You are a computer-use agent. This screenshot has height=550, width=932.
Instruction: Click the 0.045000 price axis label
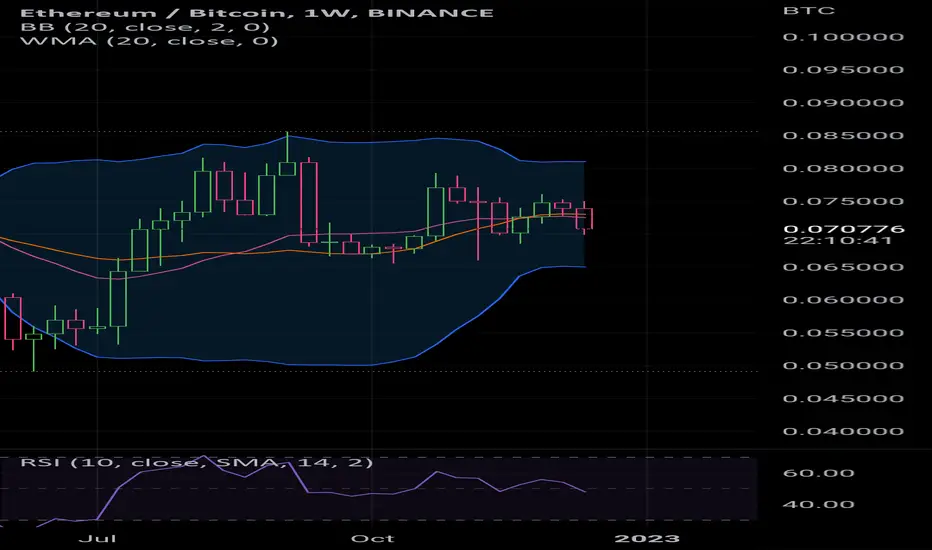[x=843, y=398]
